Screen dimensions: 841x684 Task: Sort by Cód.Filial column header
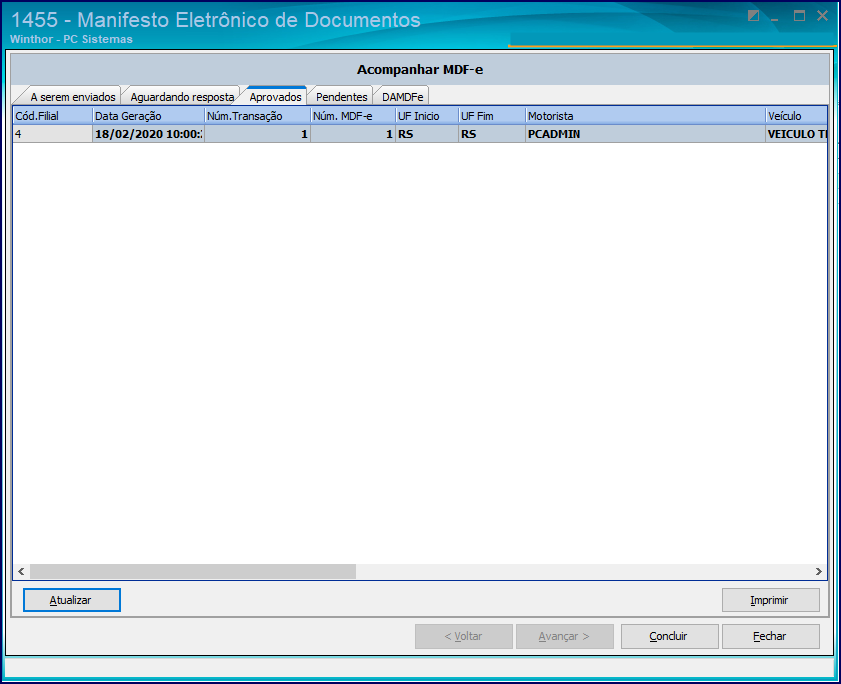(x=53, y=116)
